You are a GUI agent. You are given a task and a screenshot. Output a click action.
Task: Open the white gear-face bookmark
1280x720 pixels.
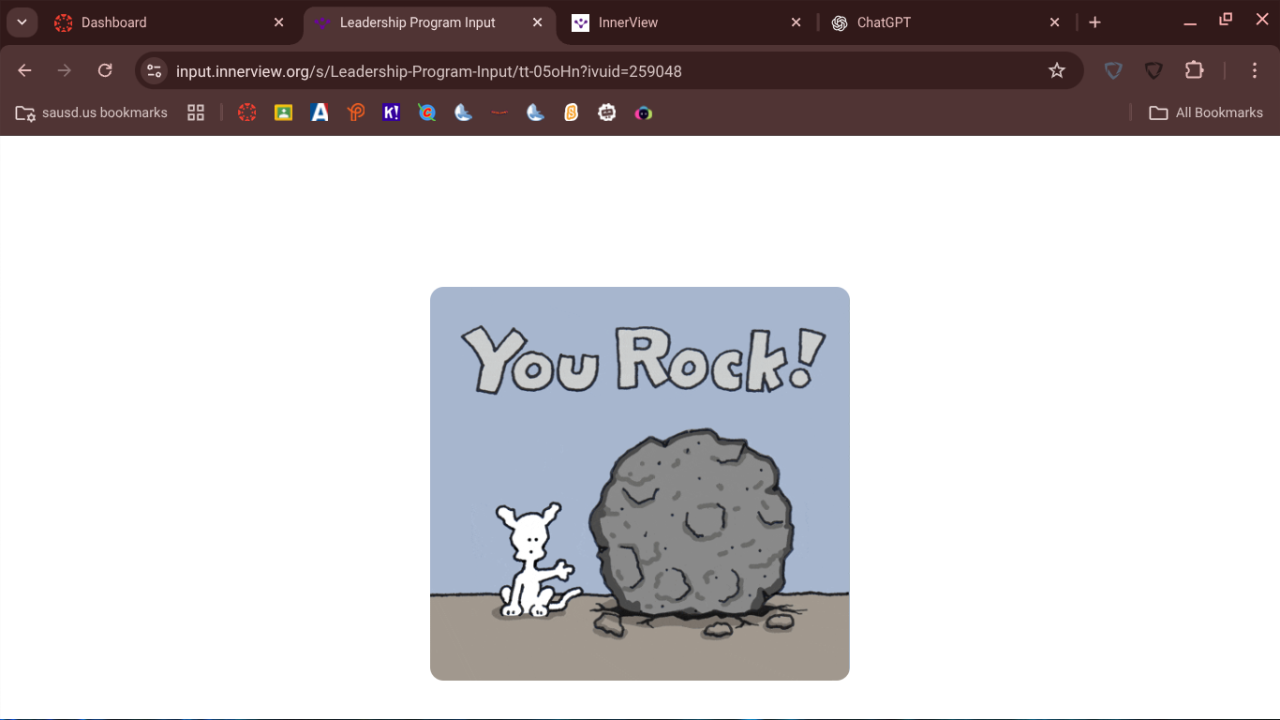(607, 113)
